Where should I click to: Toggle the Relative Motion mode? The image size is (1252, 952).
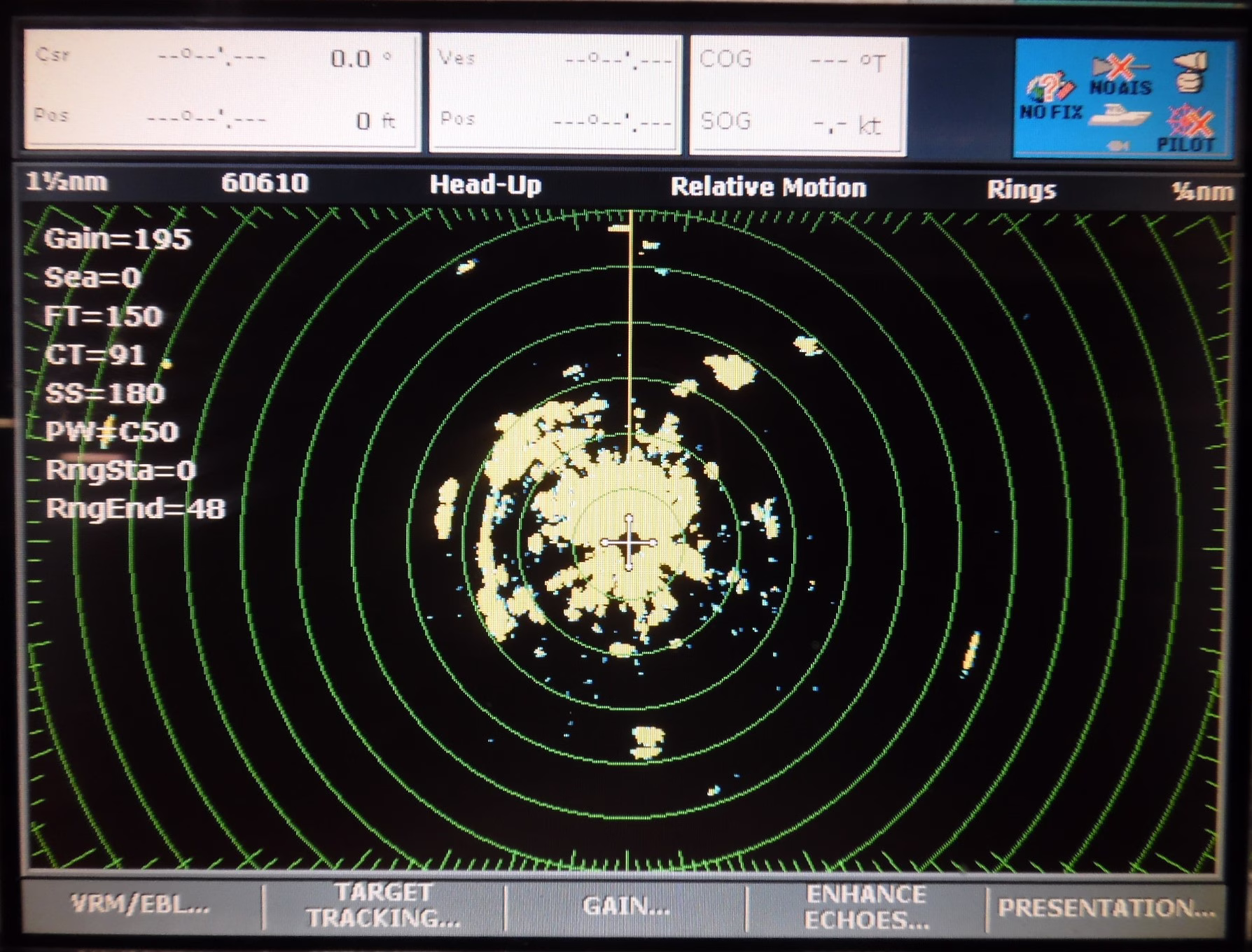(768, 187)
